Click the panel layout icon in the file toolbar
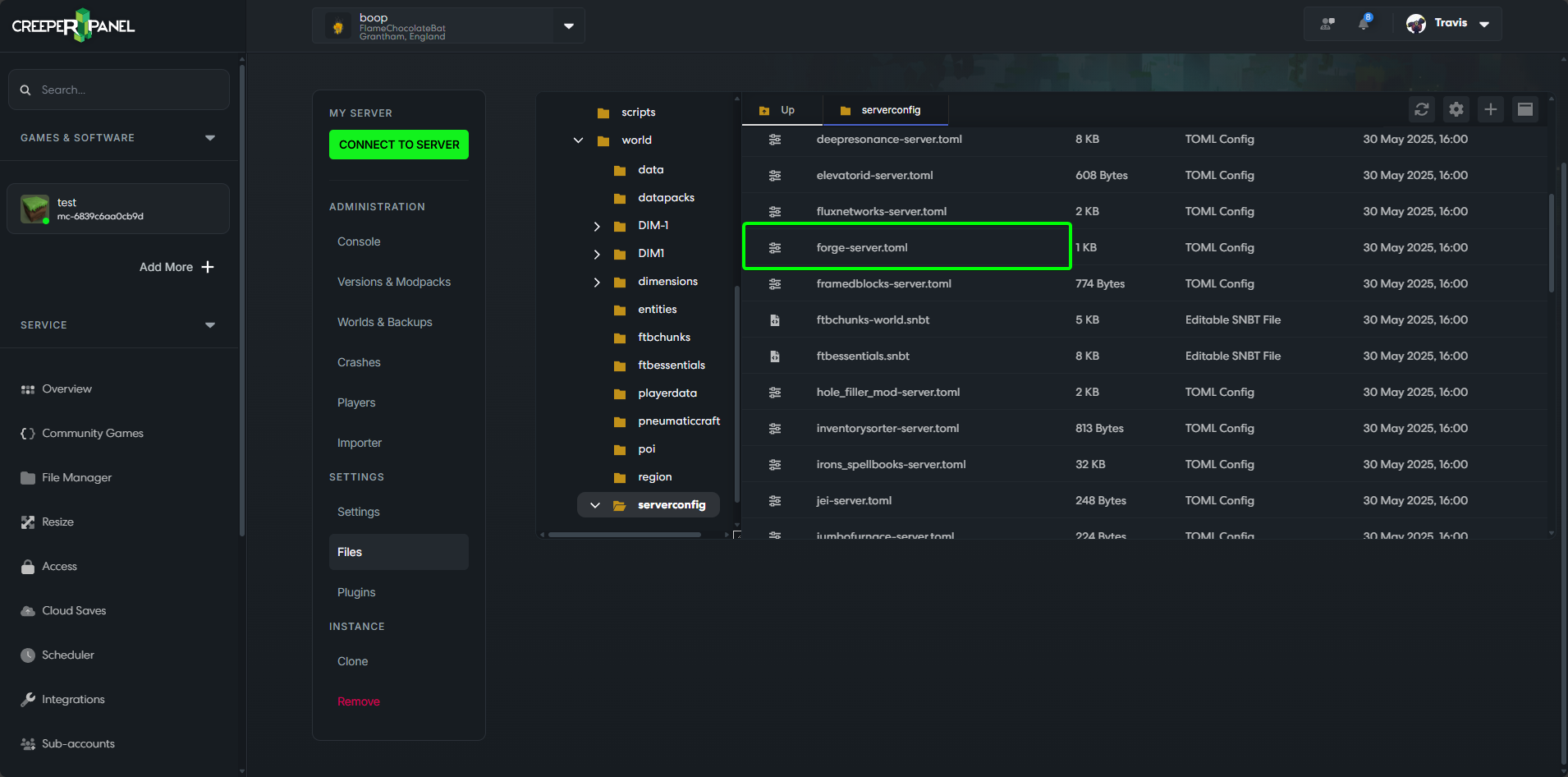The image size is (1568, 777). [1525, 109]
